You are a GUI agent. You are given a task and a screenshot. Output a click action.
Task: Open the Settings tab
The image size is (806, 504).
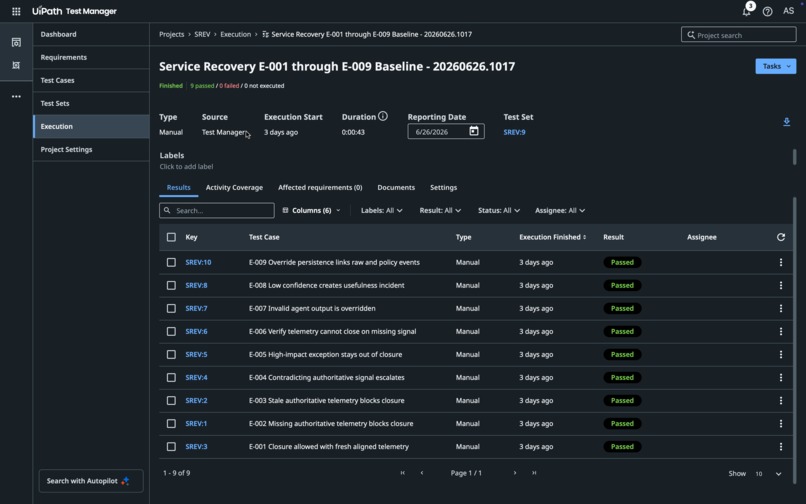(x=444, y=188)
